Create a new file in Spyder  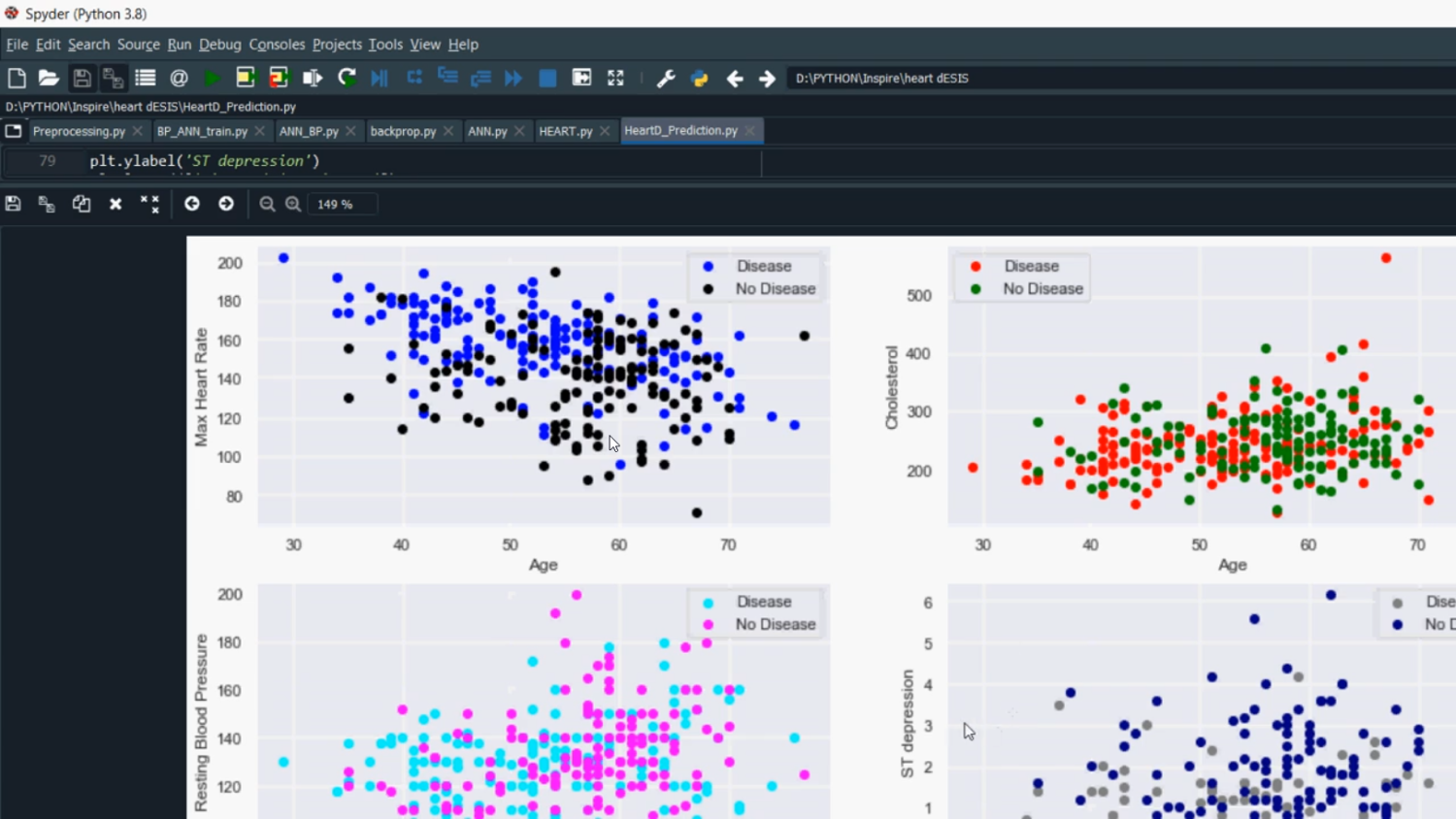[x=17, y=79]
